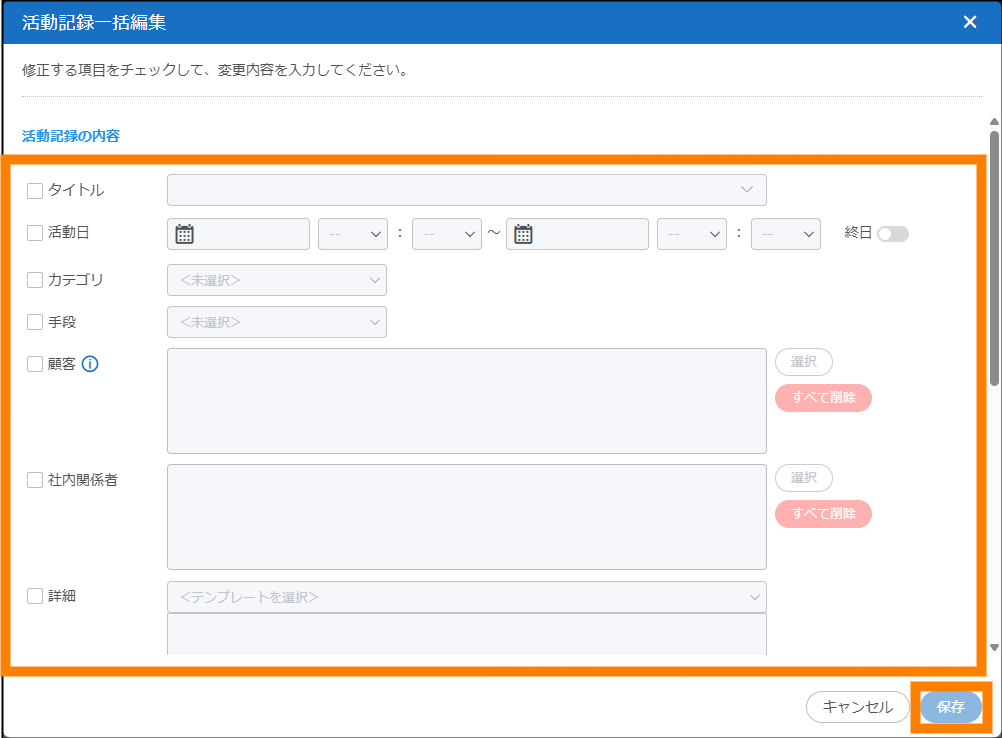Open the カテゴリ <未選択> dropdown

tap(276, 280)
